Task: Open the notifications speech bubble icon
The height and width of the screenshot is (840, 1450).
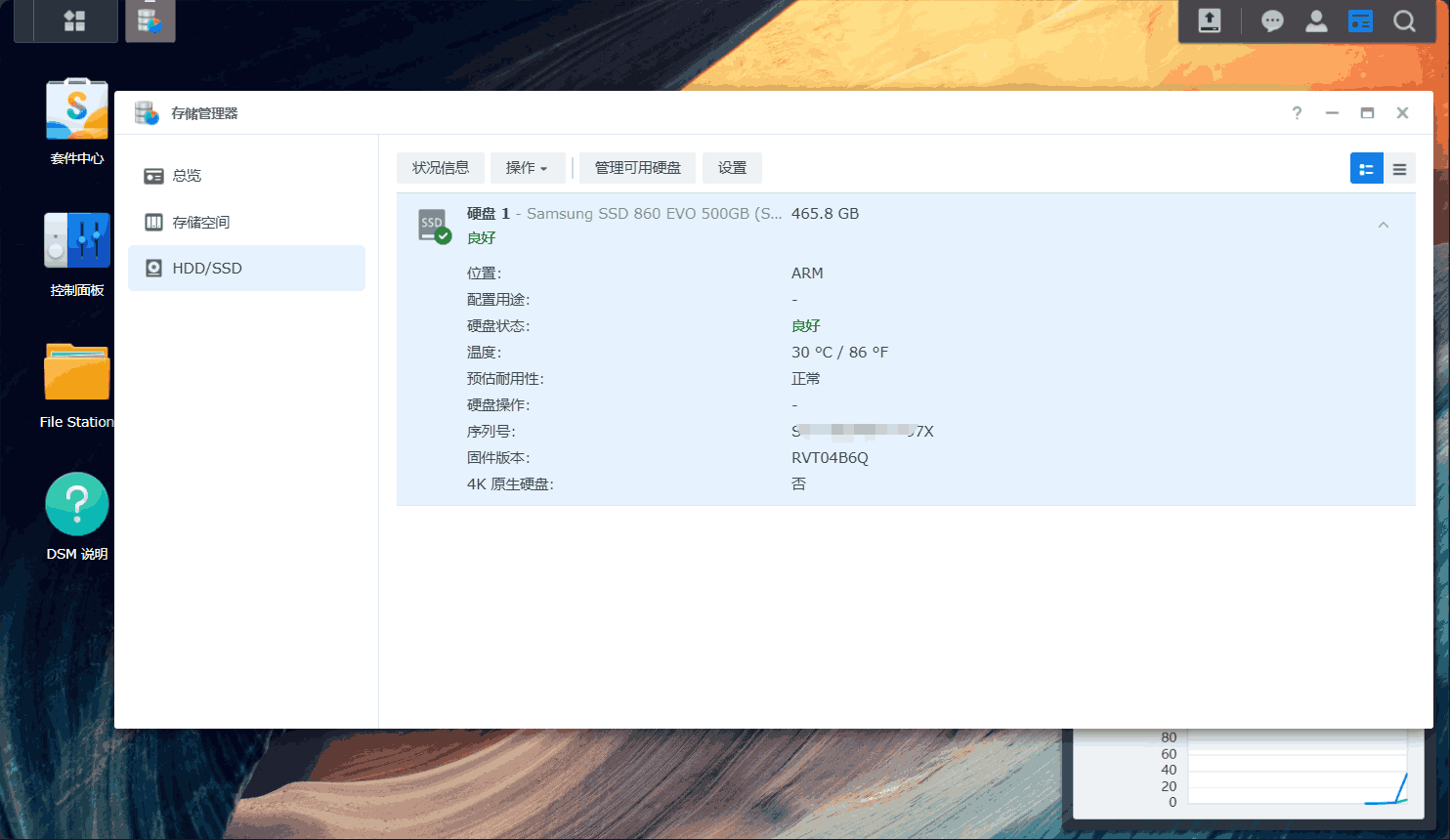Action: coord(1272,21)
